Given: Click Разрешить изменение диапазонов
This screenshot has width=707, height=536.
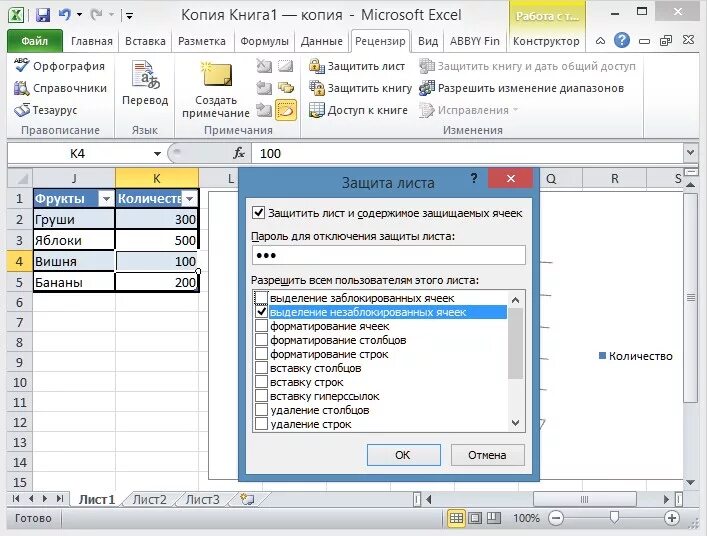Looking at the screenshot, I should (521, 88).
